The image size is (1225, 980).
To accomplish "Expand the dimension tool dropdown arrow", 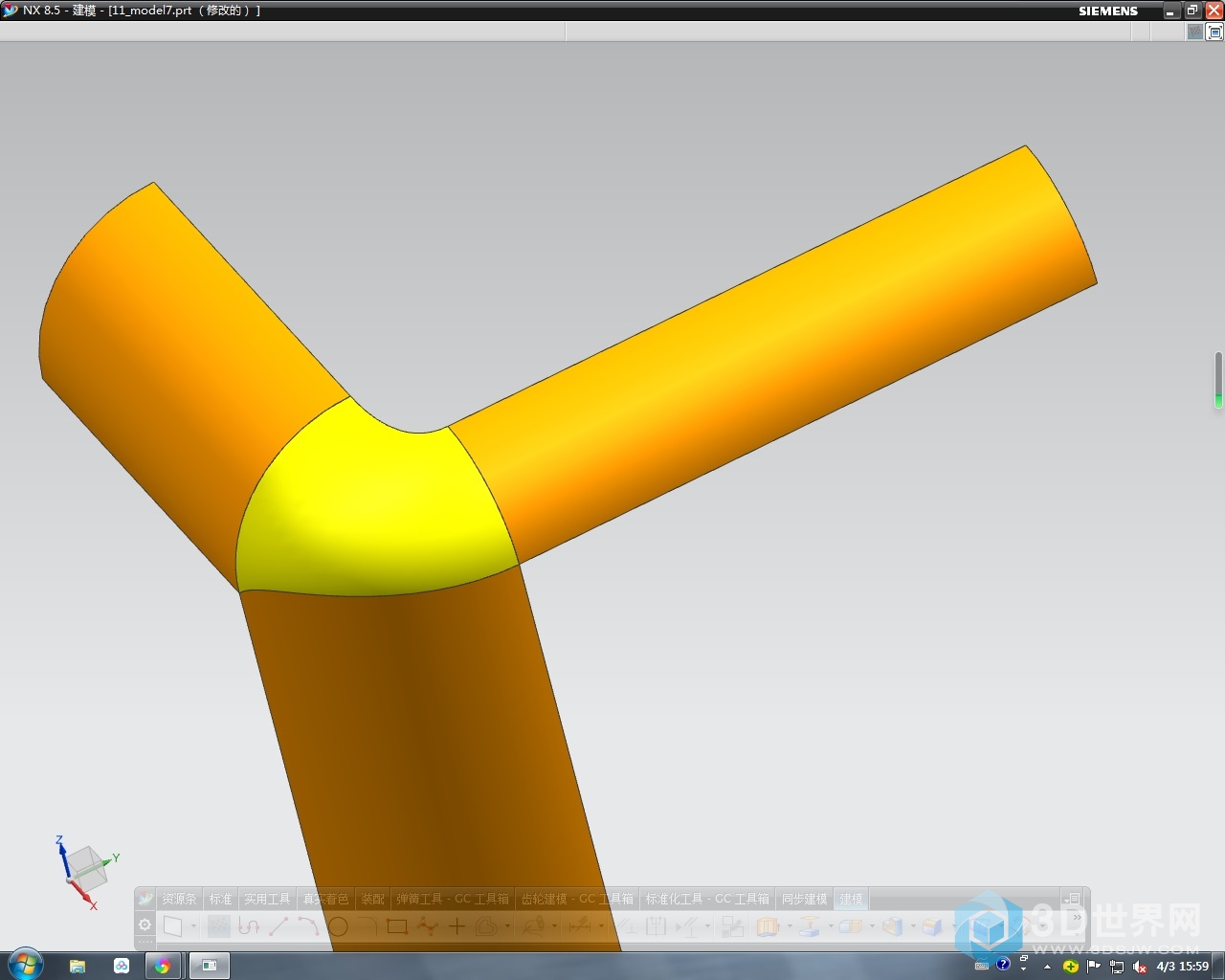I will 601,926.
